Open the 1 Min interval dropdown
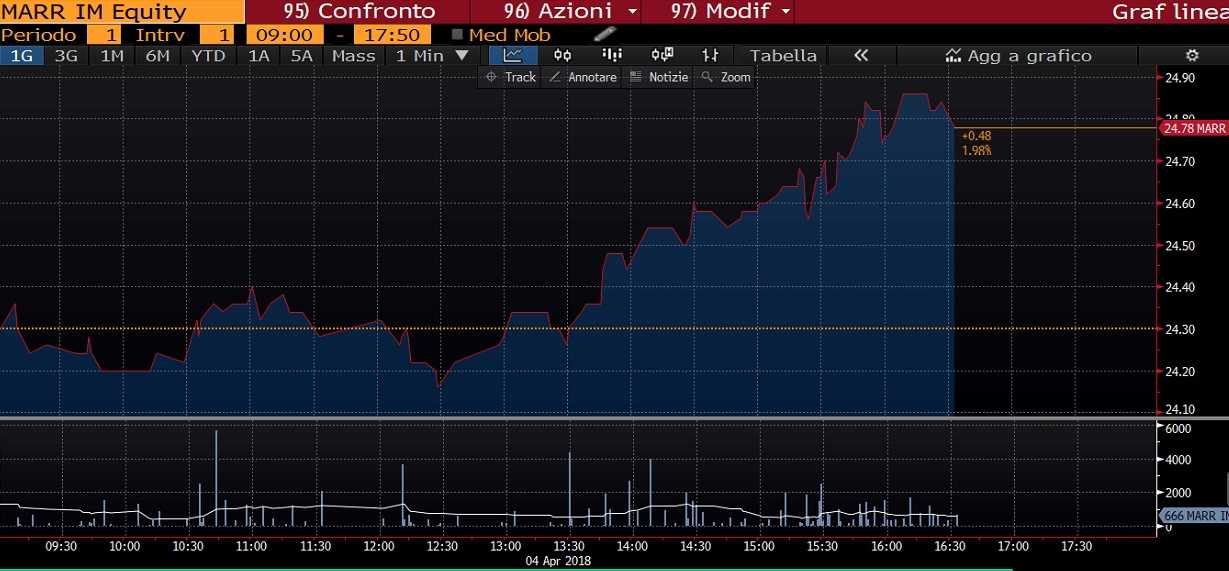Image resolution: width=1229 pixels, height=571 pixels. tap(431, 56)
